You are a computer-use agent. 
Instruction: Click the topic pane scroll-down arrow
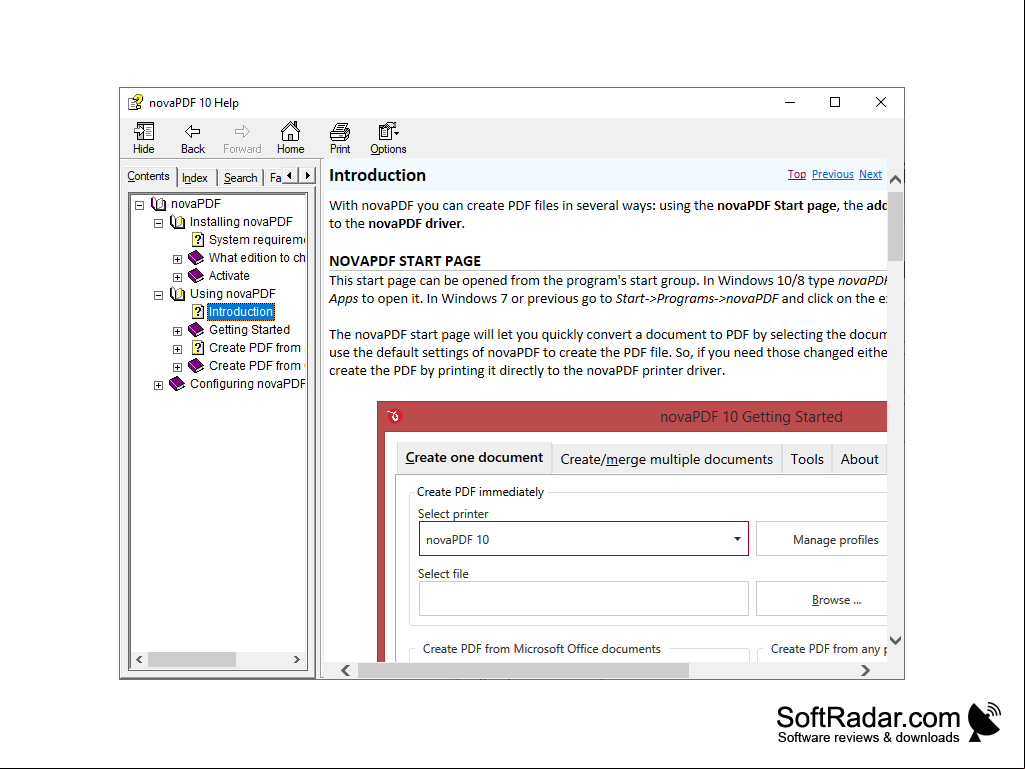coord(896,641)
